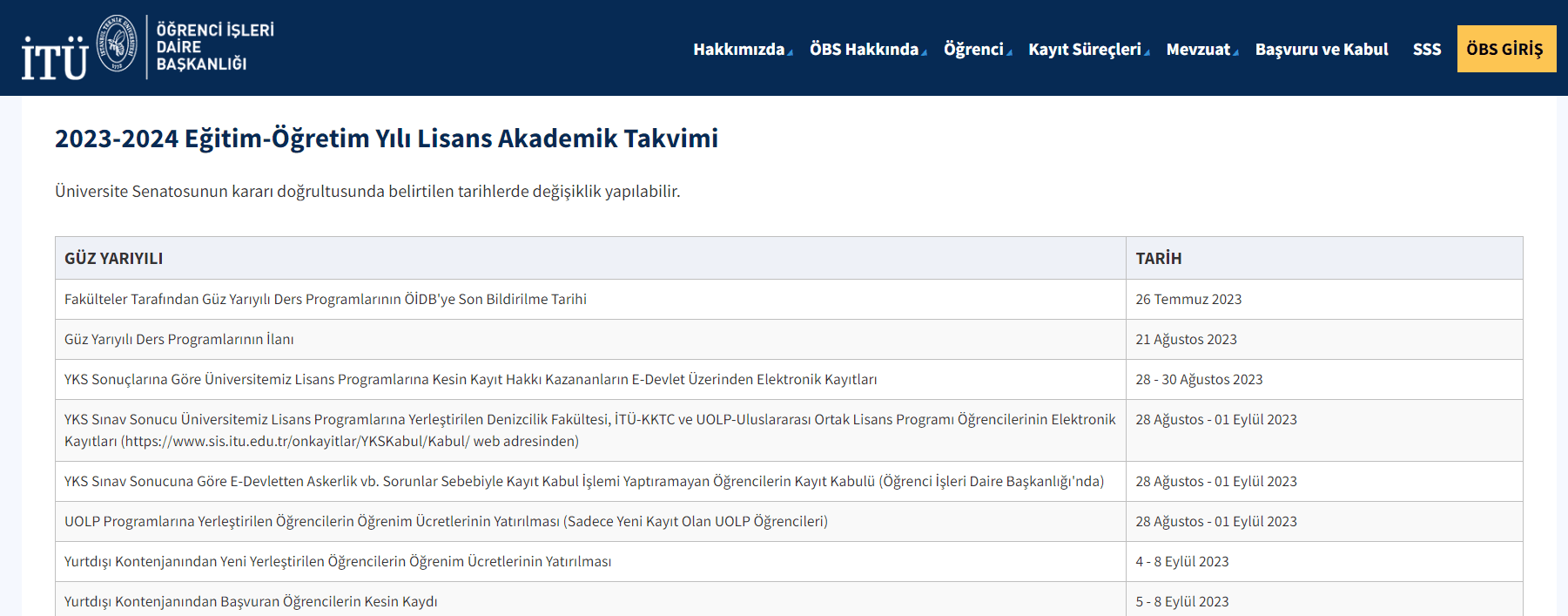The width and height of the screenshot is (1568, 616).
Task: Open the Mevzuat dropdown
Action: [1202, 50]
